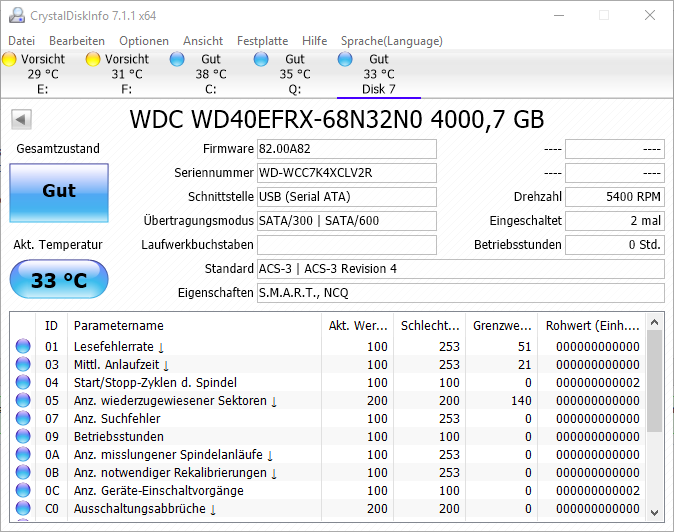Select drive F: tab showing 31 °C
Viewport: 674px width, 532px height.
(126, 74)
